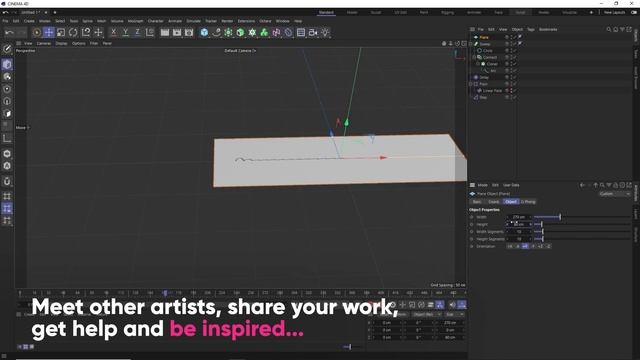Click the back arrow in Attribute Manager
Image resolution: width=640 pixels, height=360 pixels.
pos(582,185)
